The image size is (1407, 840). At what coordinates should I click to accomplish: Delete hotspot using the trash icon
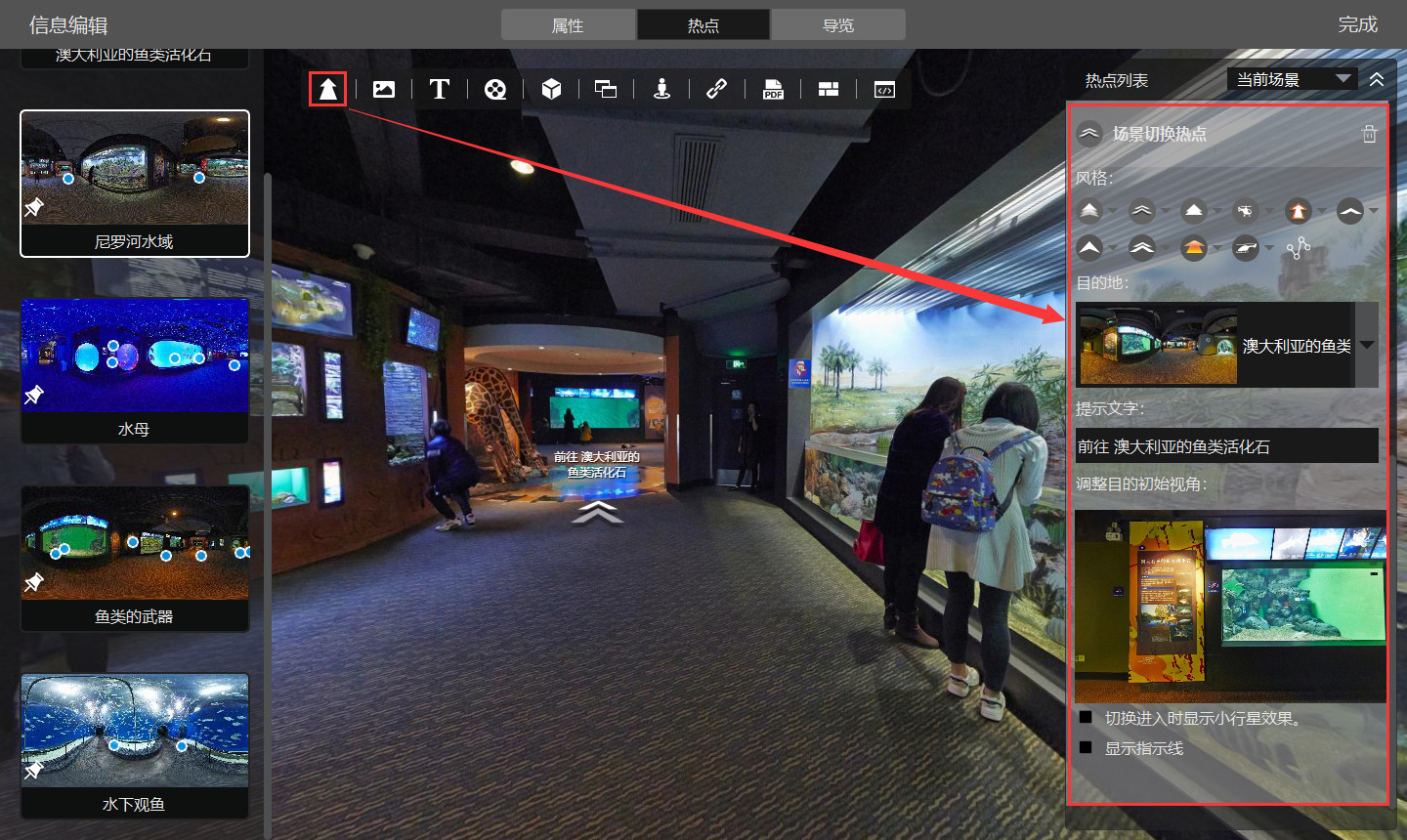(x=1369, y=134)
